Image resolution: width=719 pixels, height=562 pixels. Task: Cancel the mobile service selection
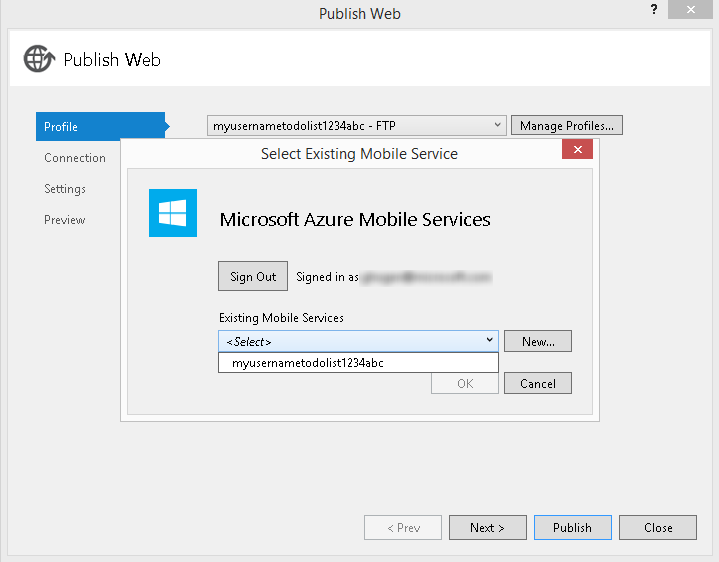pyautogui.click(x=538, y=383)
